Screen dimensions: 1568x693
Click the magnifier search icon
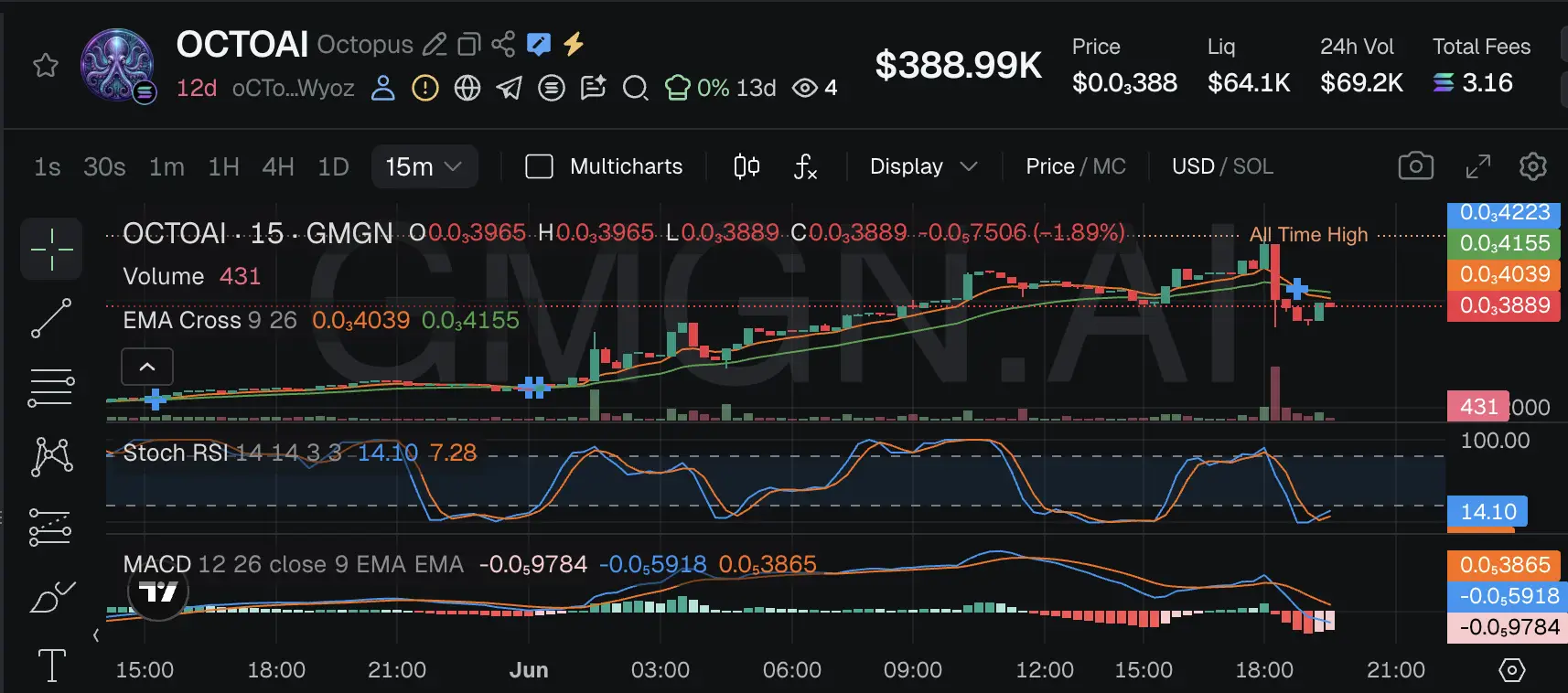tap(635, 88)
